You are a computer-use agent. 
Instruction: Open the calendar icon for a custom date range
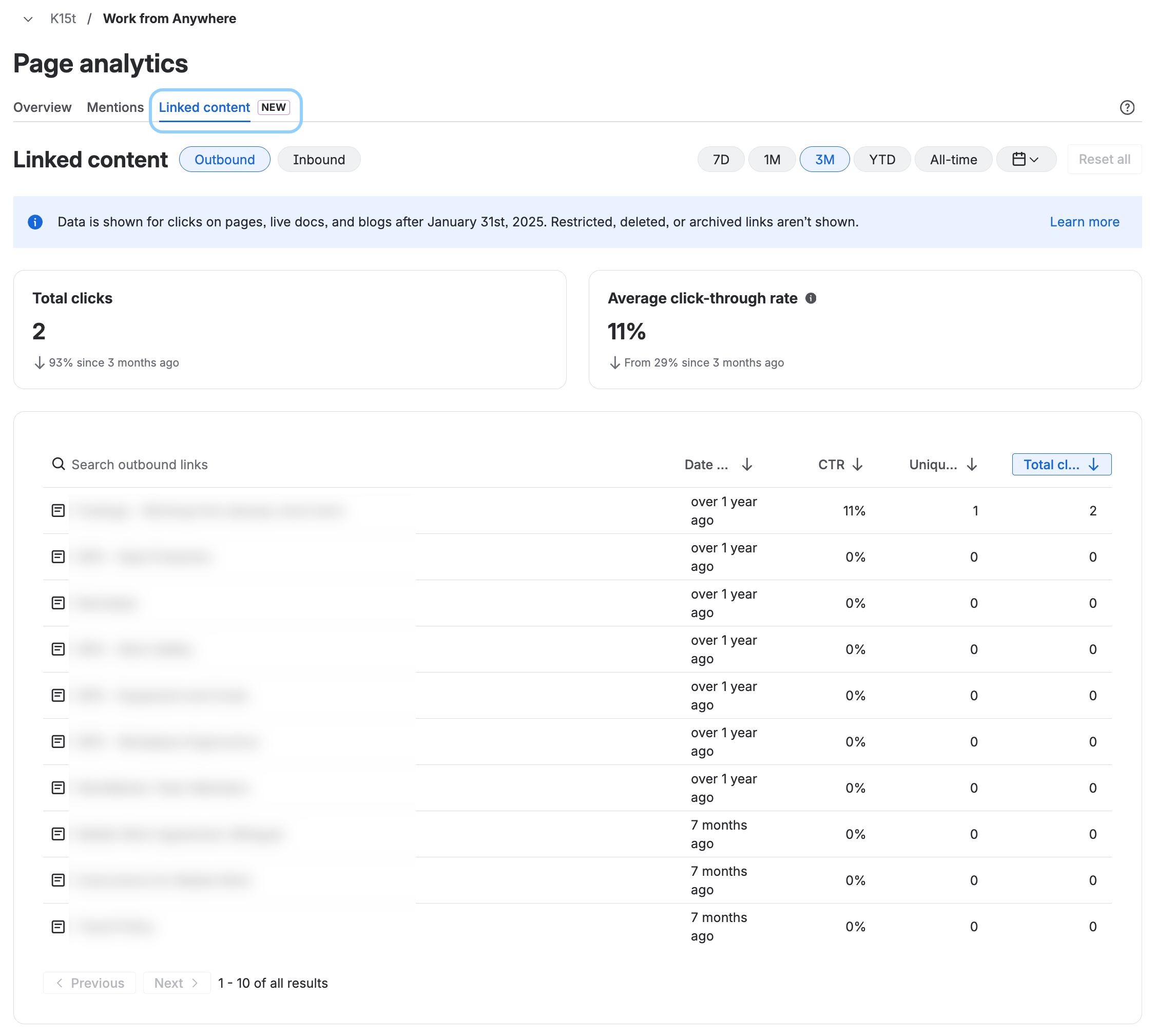1020,159
